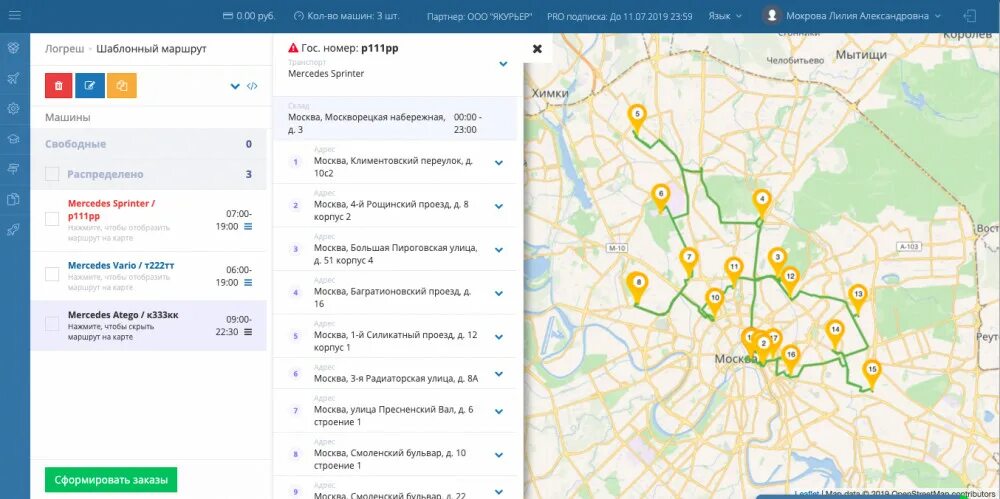Viewport: 1000px width, 499px height.
Task: Open the signpost sidebar icon
Action: [13, 168]
